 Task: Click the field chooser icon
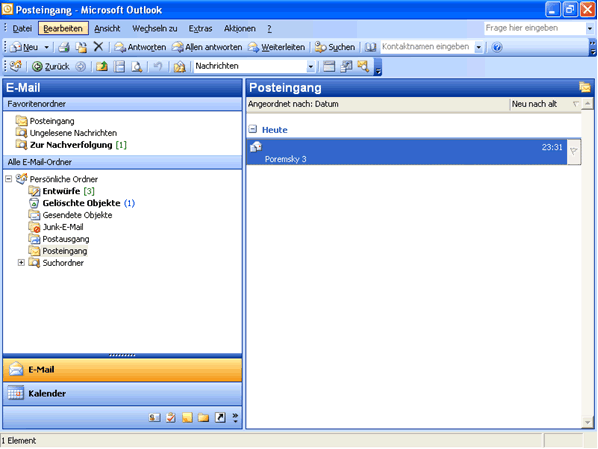346,66
